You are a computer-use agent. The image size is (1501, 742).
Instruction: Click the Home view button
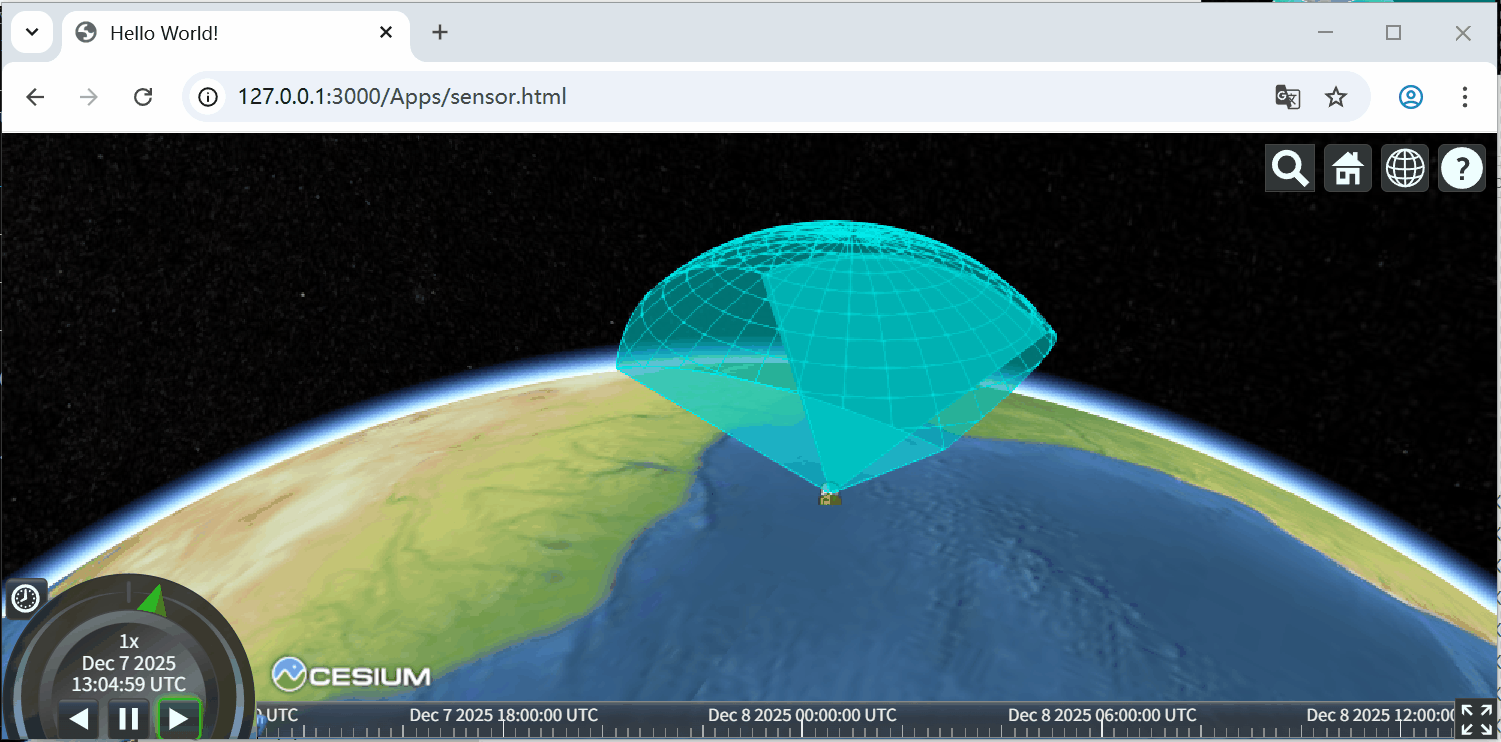pos(1347,168)
